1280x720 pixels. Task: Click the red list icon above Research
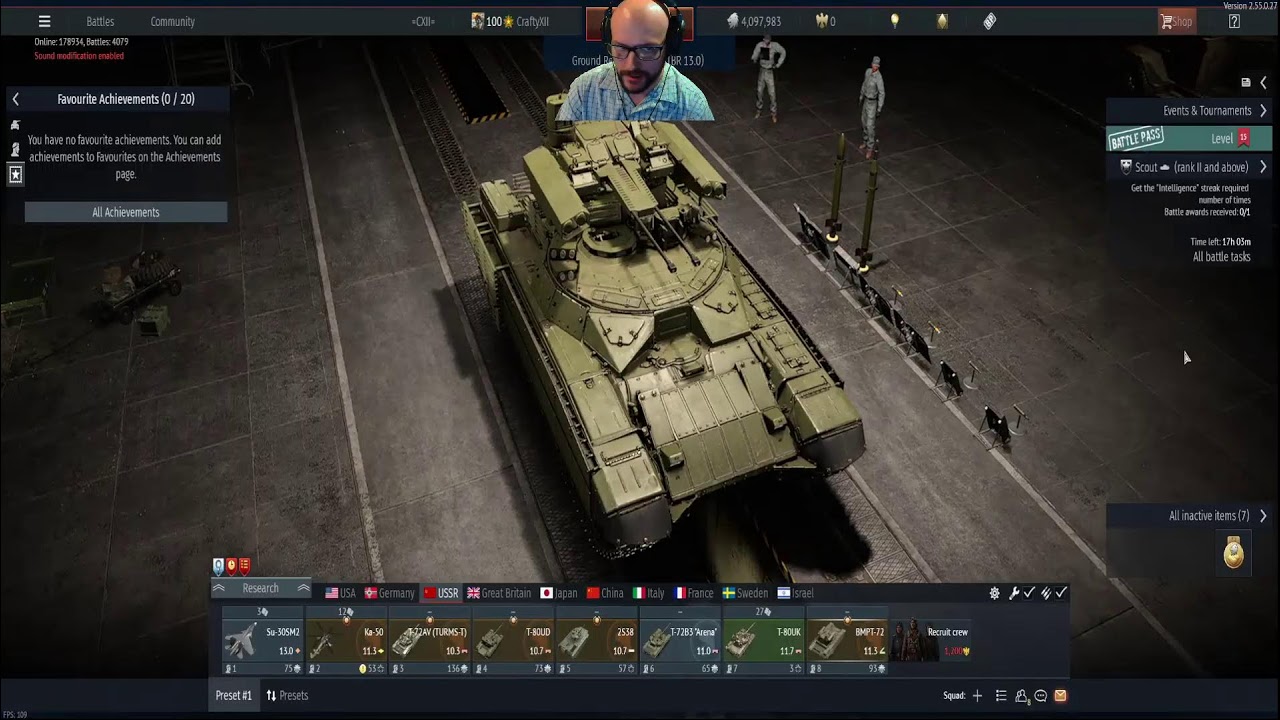[244, 566]
